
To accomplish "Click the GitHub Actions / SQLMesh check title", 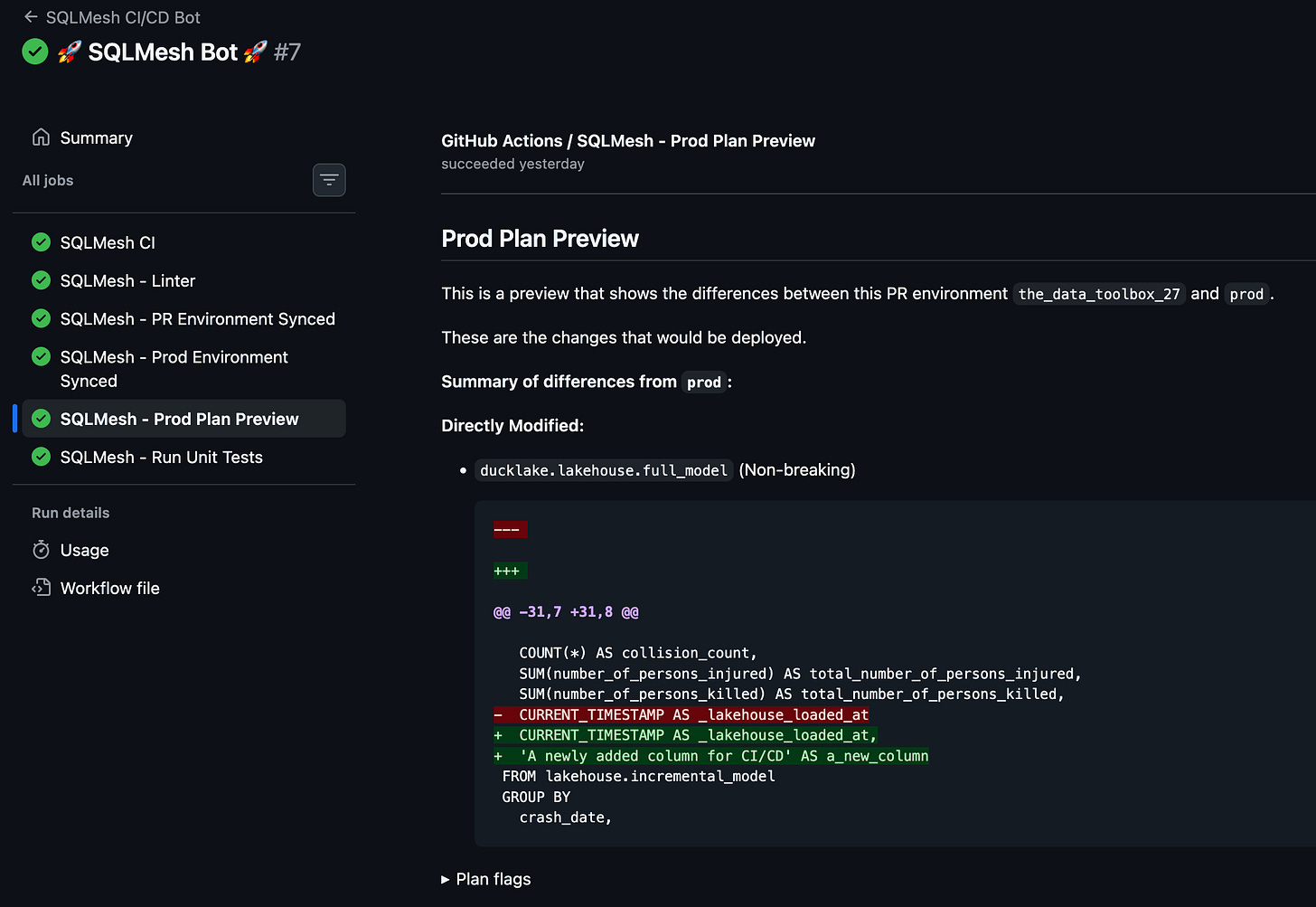I will click(x=628, y=141).
